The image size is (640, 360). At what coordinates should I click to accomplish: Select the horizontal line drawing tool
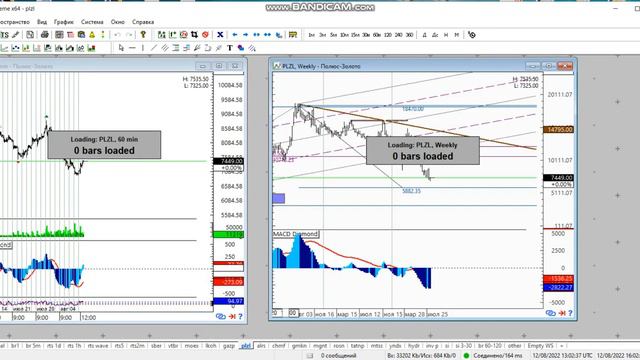click(132, 48)
